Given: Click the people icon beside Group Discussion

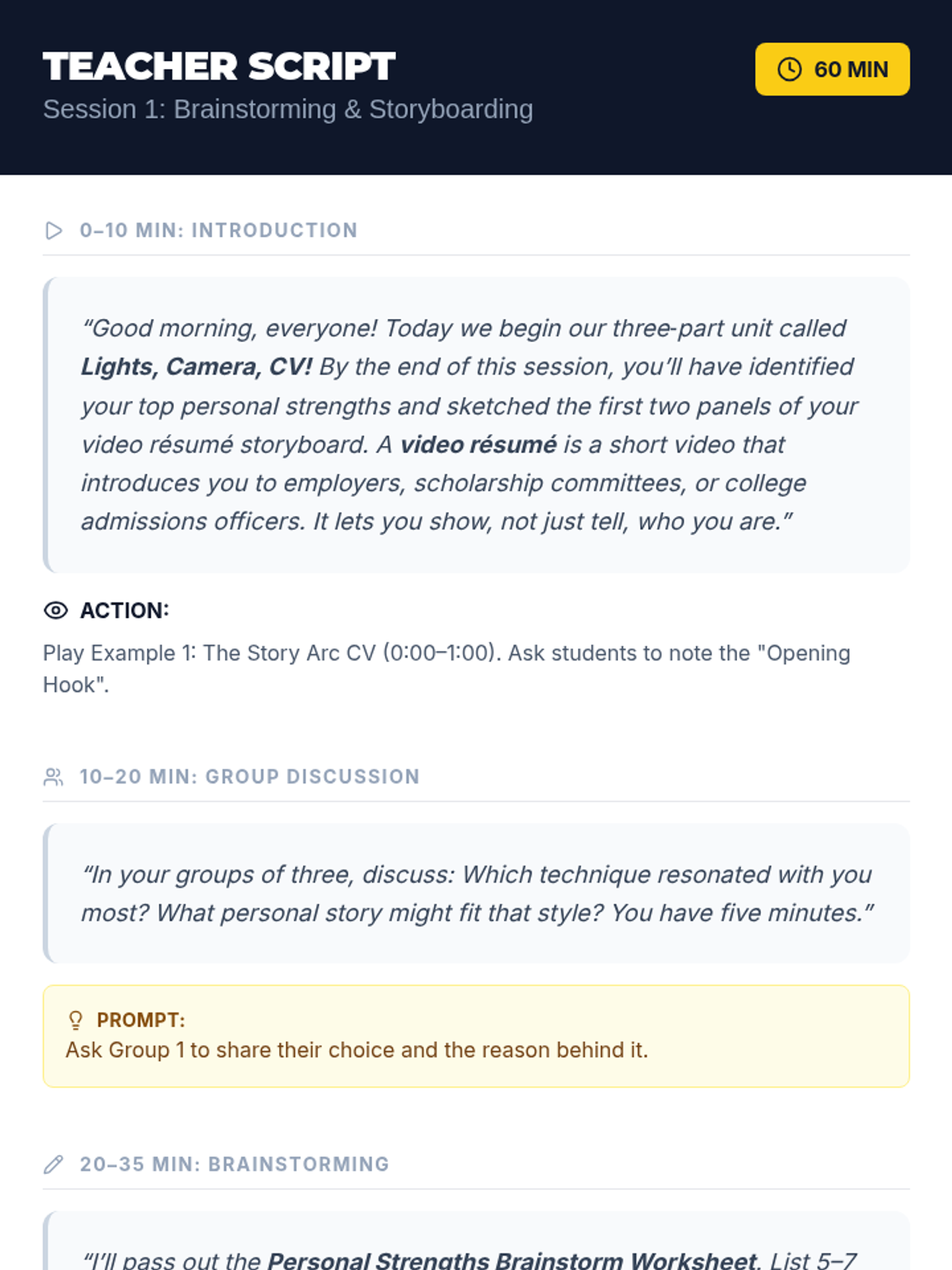Looking at the screenshot, I should click(x=53, y=777).
